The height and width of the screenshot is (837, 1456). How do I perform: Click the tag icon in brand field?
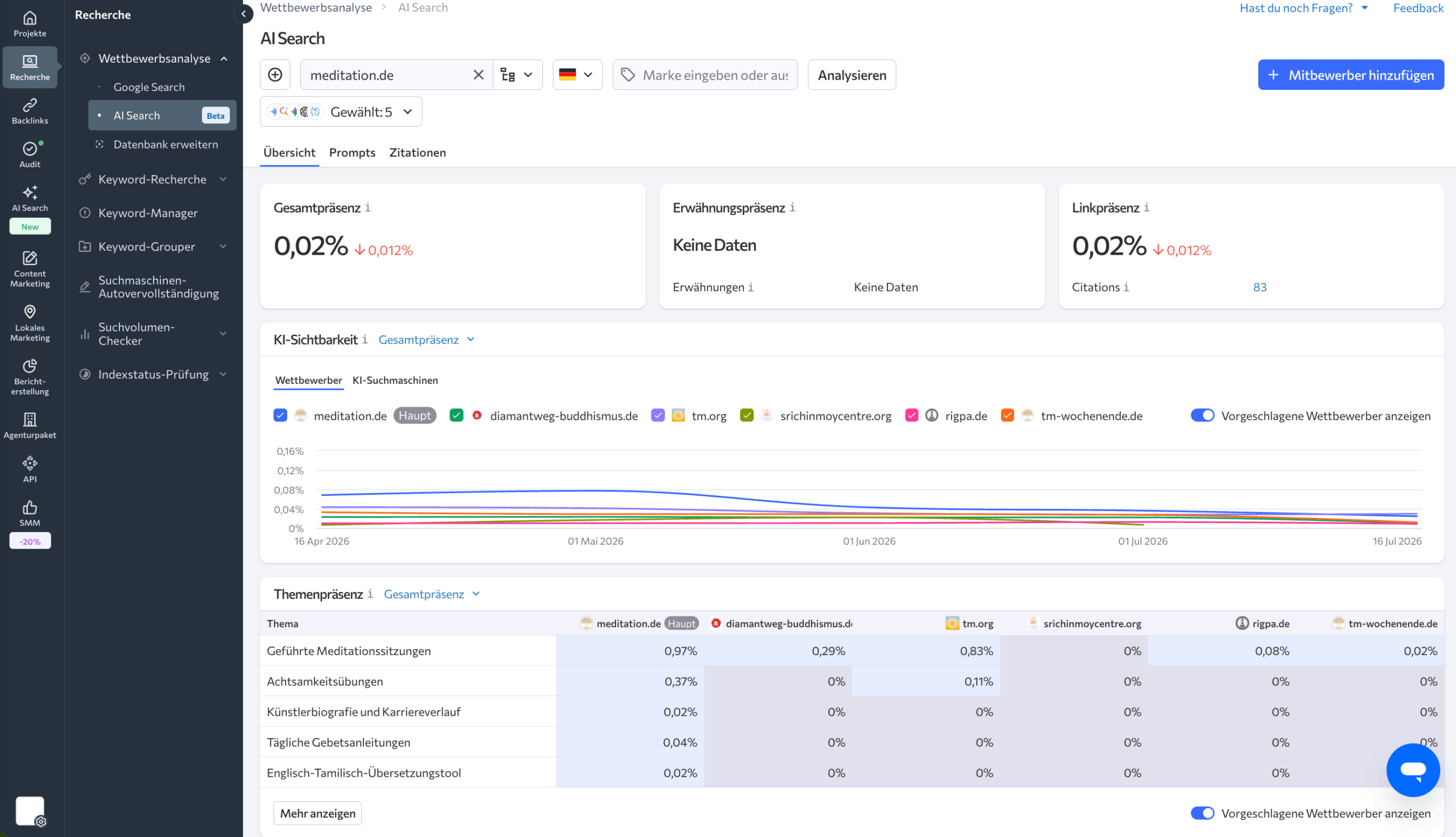point(628,74)
